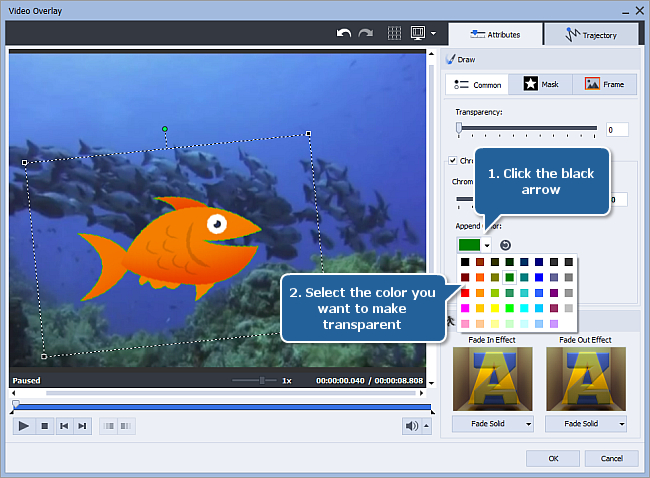
Task: Confirm with the OK button
Action: [553, 459]
